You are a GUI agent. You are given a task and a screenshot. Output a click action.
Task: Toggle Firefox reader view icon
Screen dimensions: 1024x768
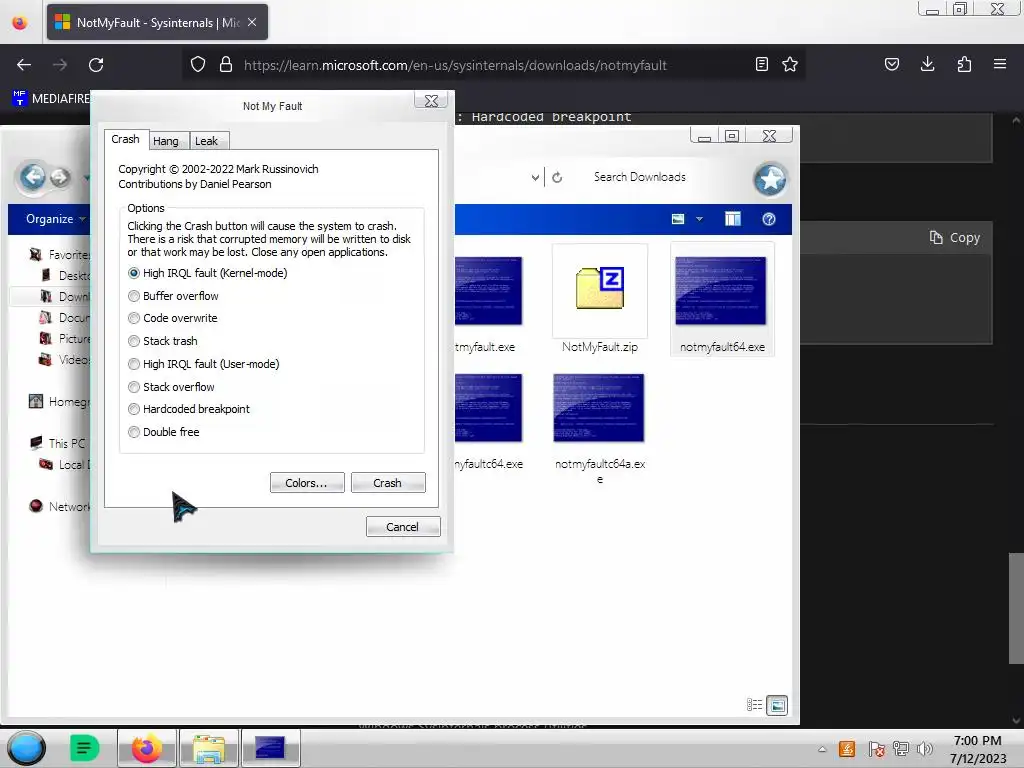click(761, 64)
